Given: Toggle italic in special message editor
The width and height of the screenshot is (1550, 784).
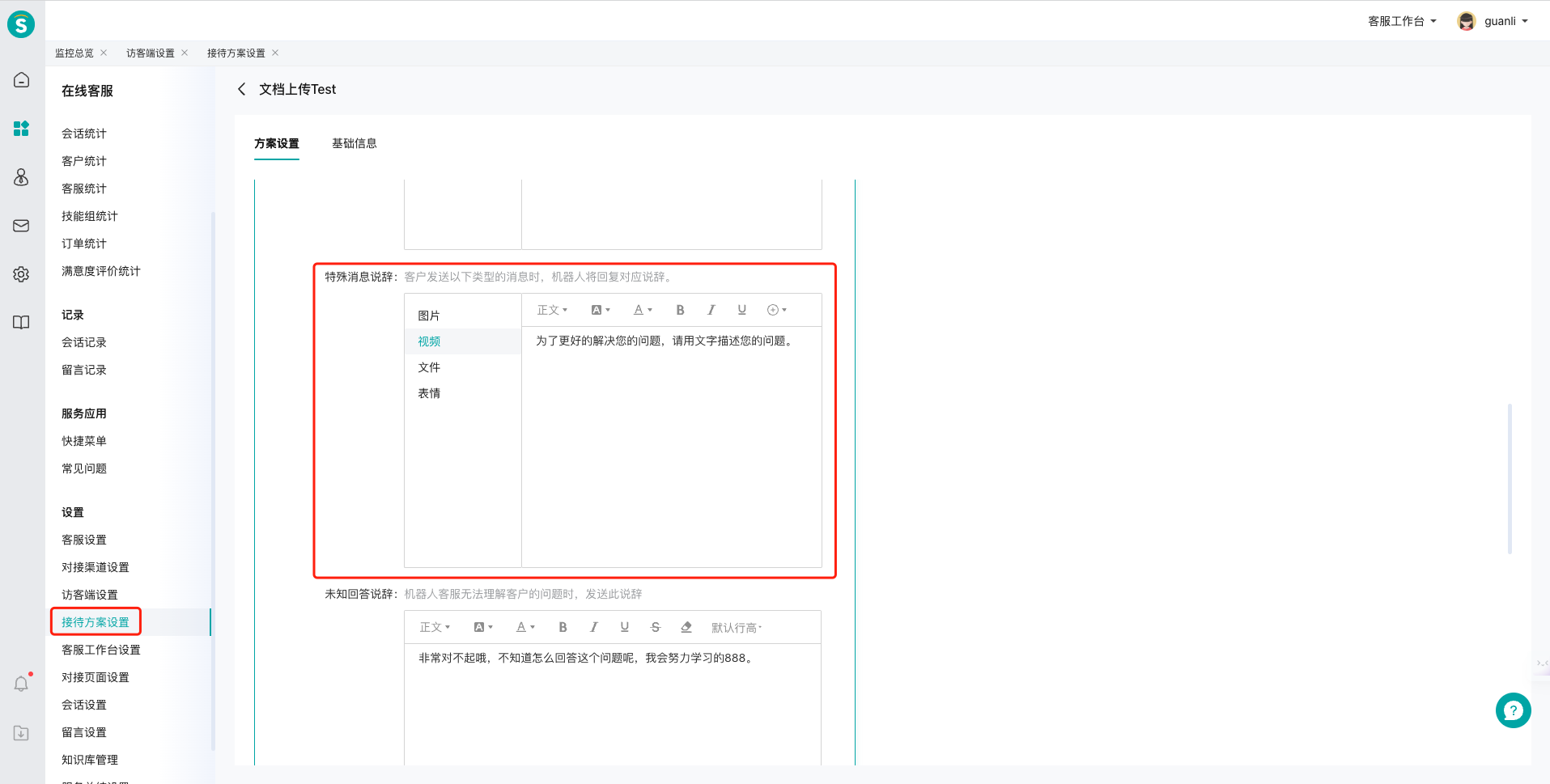Looking at the screenshot, I should coord(711,310).
